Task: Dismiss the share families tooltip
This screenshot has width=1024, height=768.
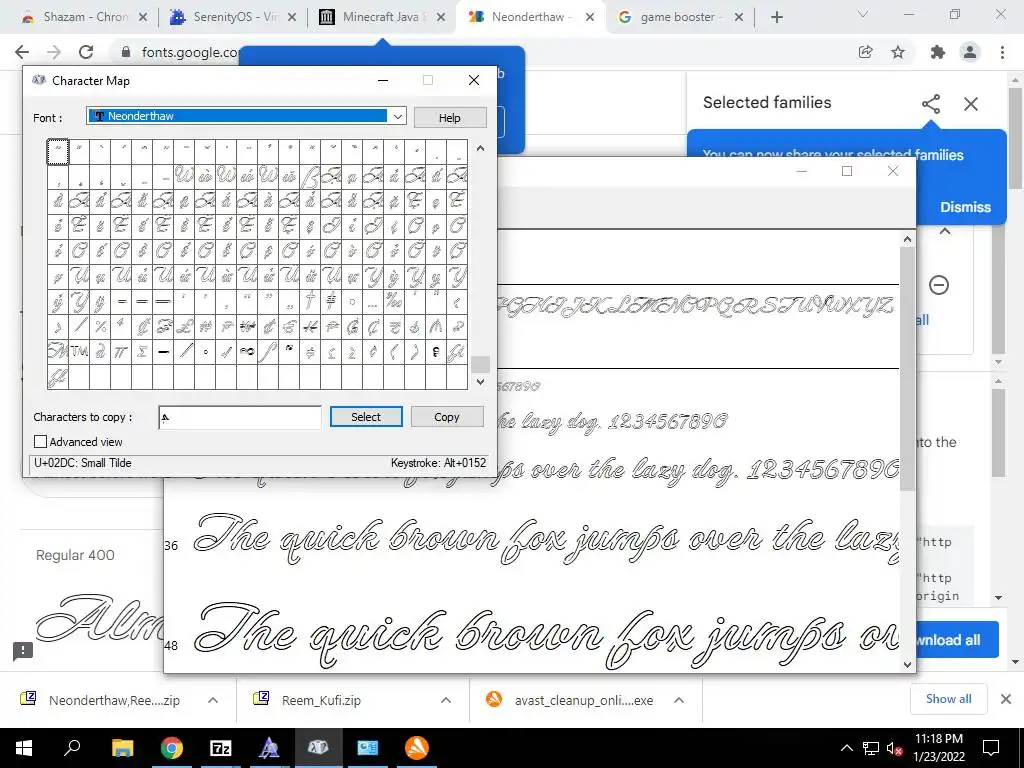Action: (x=965, y=207)
